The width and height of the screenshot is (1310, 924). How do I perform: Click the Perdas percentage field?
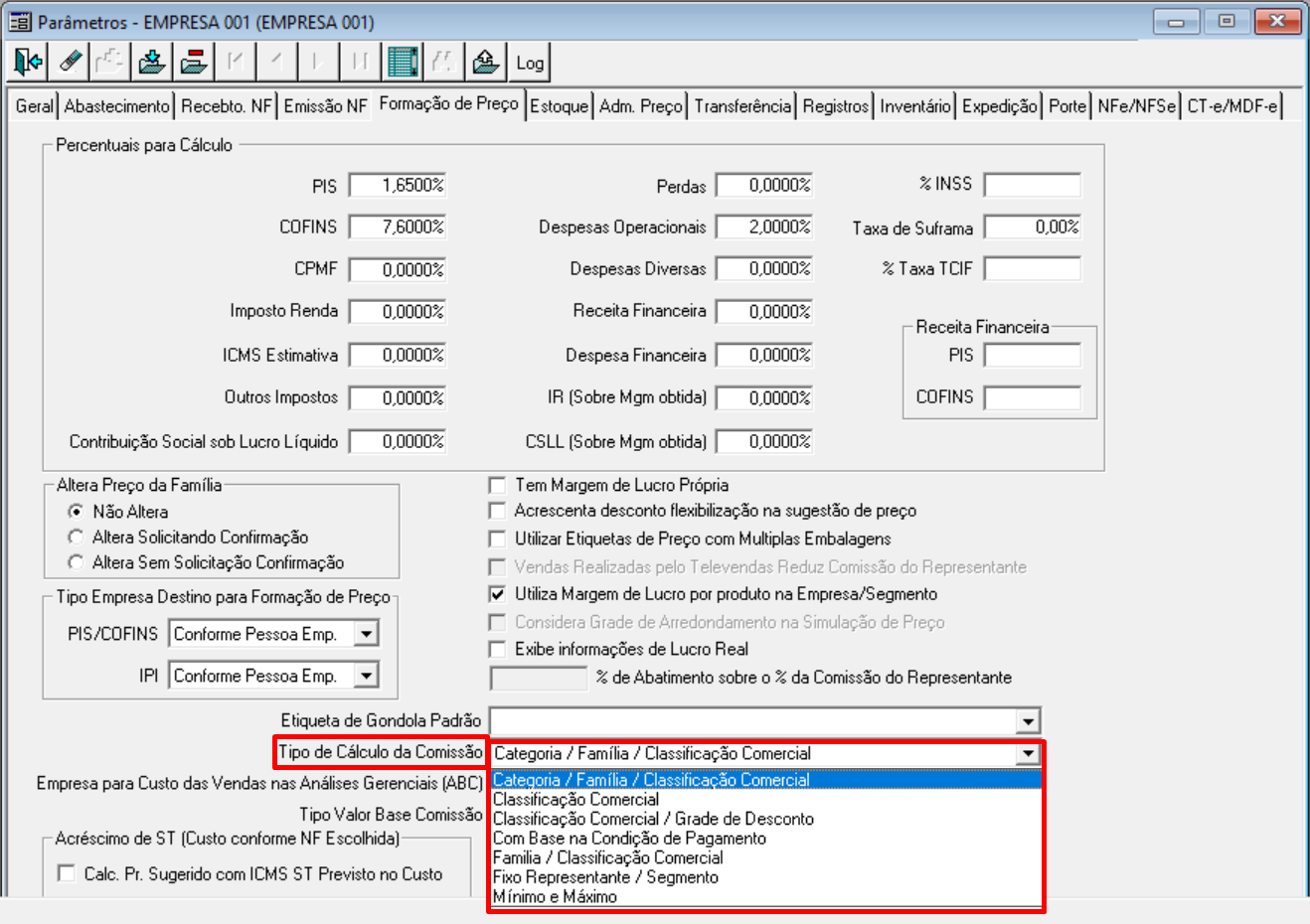coord(764,185)
